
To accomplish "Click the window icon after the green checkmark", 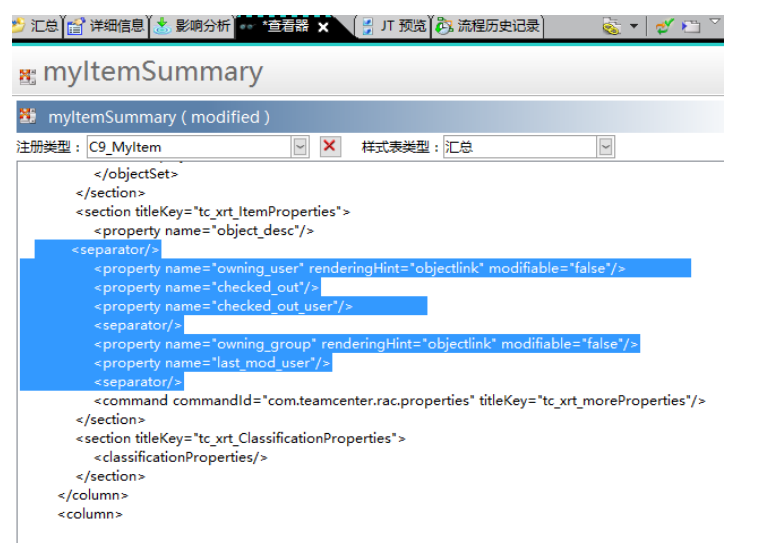I will 691,27.
